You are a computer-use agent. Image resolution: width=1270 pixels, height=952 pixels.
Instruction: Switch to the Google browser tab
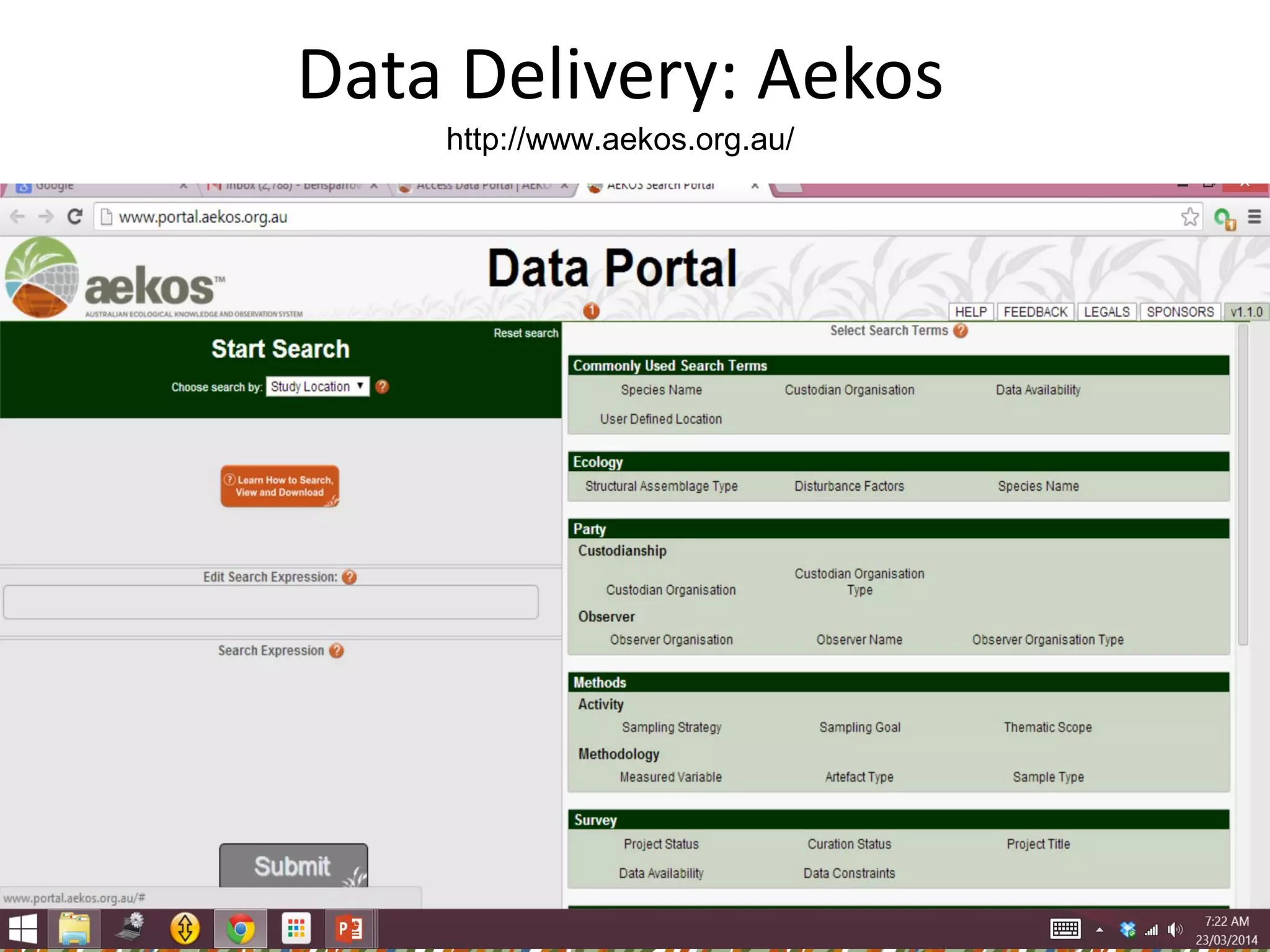[x=102, y=187]
